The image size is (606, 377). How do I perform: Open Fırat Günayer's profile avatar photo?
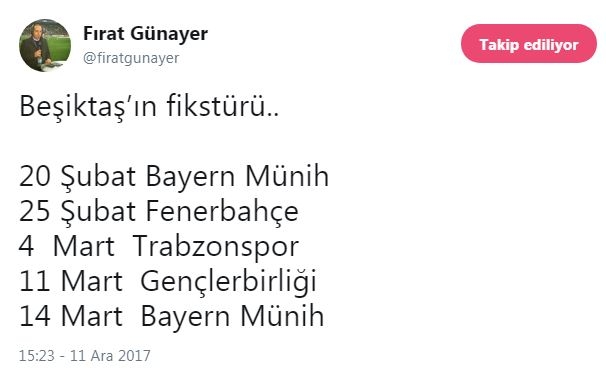pos(45,45)
